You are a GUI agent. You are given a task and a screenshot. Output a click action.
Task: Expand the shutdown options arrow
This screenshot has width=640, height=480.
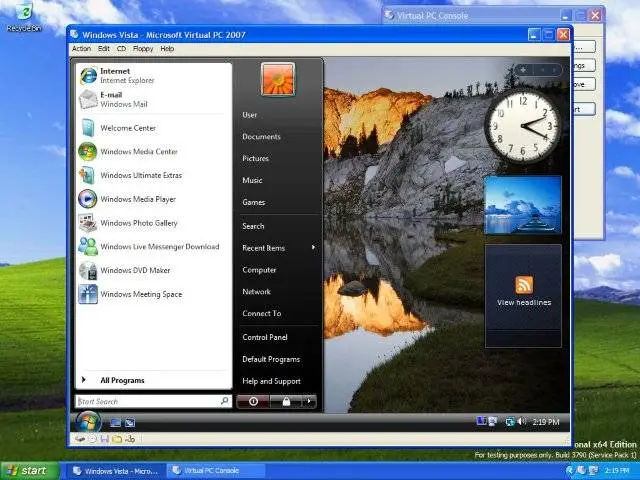pos(309,401)
